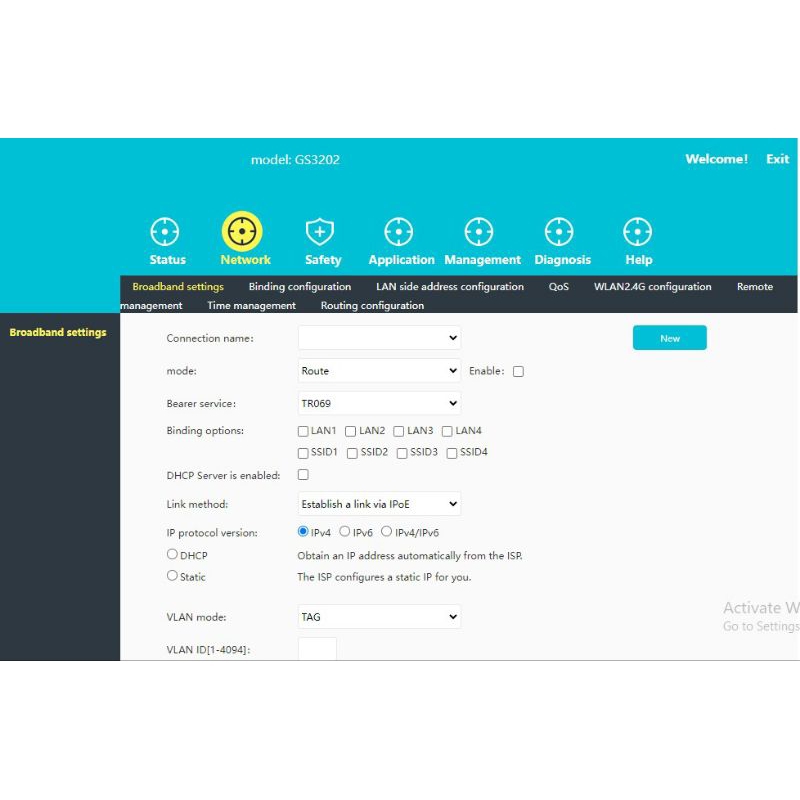Open the QoS tab
Screen dimensions: 800x800
[559, 286]
